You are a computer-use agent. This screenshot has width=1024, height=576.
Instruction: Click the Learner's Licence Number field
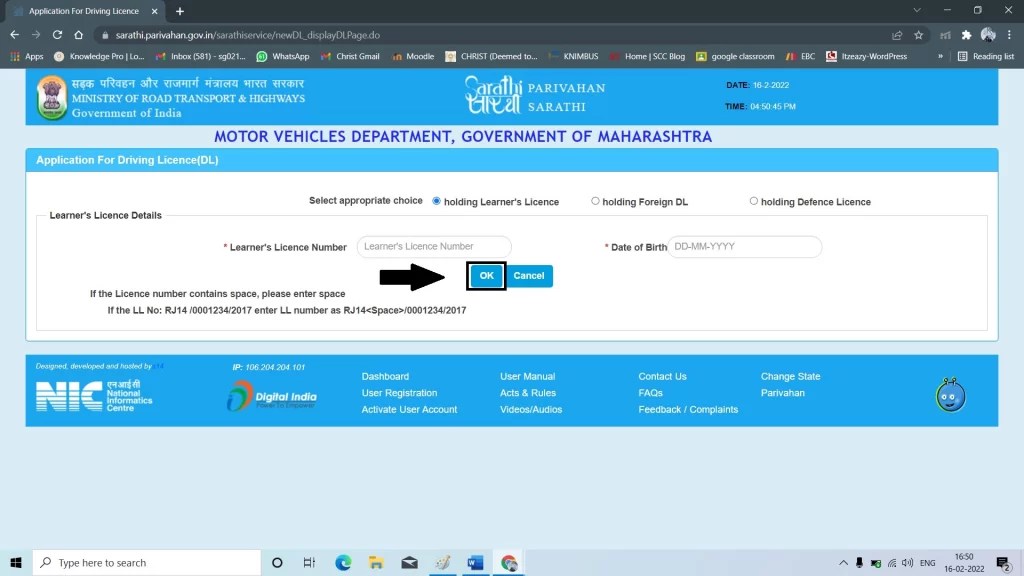[433, 246]
